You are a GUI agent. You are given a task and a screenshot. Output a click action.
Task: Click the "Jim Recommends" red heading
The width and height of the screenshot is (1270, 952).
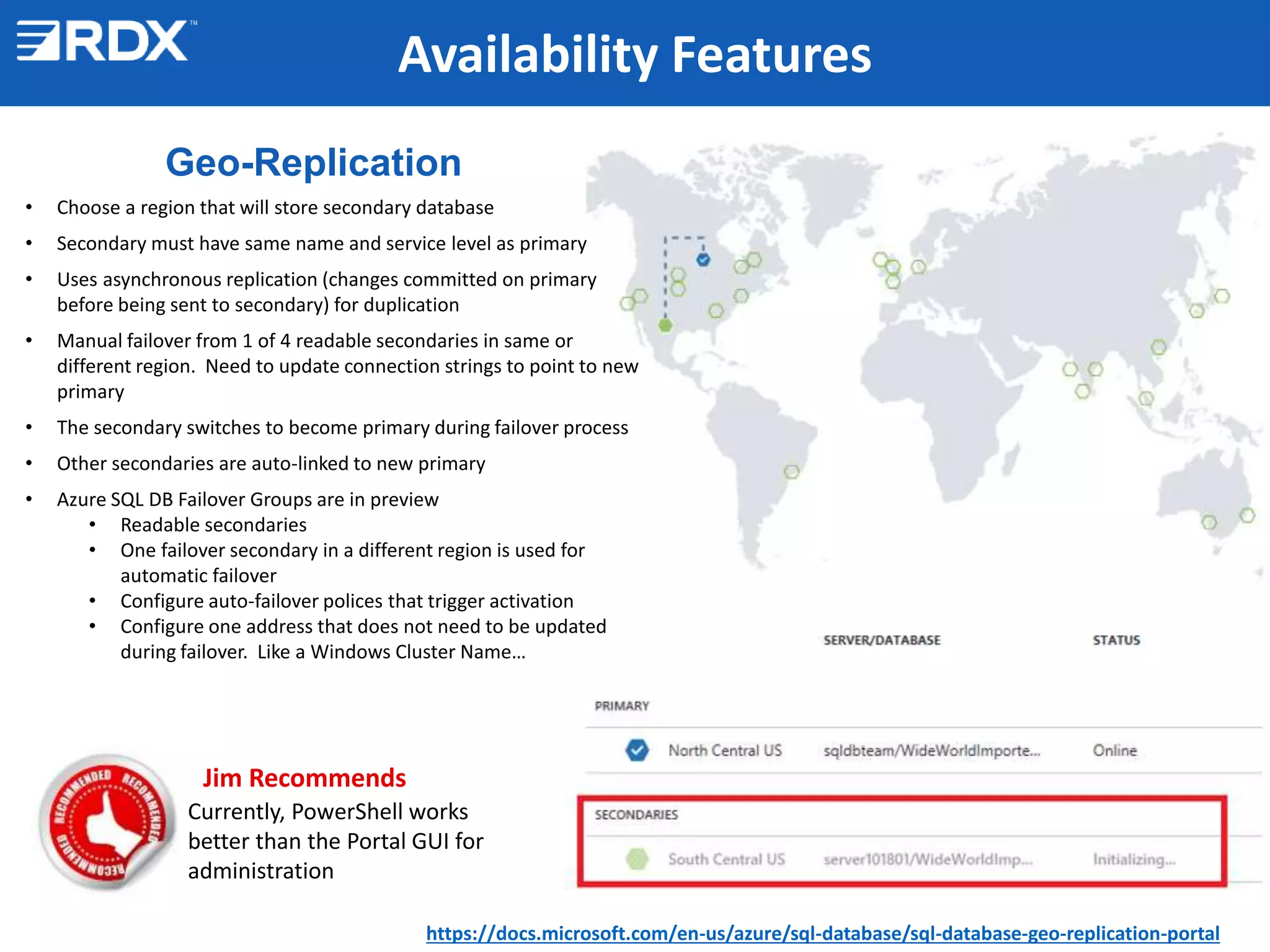(304, 778)
